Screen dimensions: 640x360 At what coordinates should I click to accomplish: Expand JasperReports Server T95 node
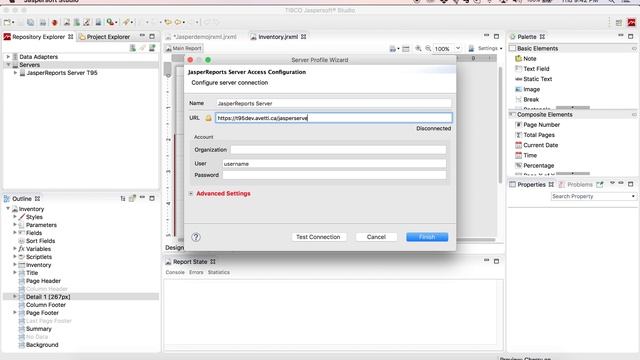[x=16, y=73]
